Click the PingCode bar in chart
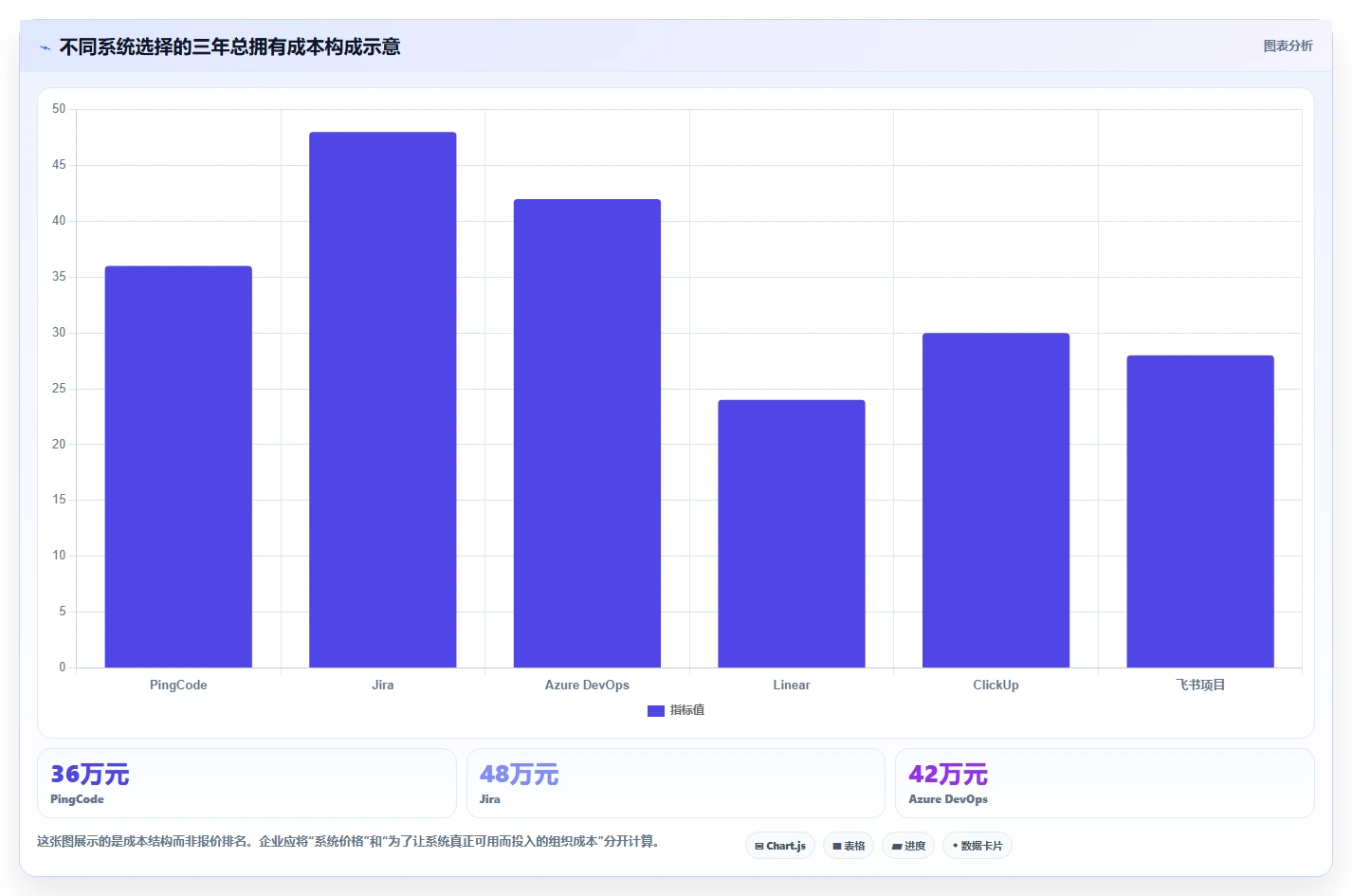This screenshot has height=896, width=1352. pos(178,466)
